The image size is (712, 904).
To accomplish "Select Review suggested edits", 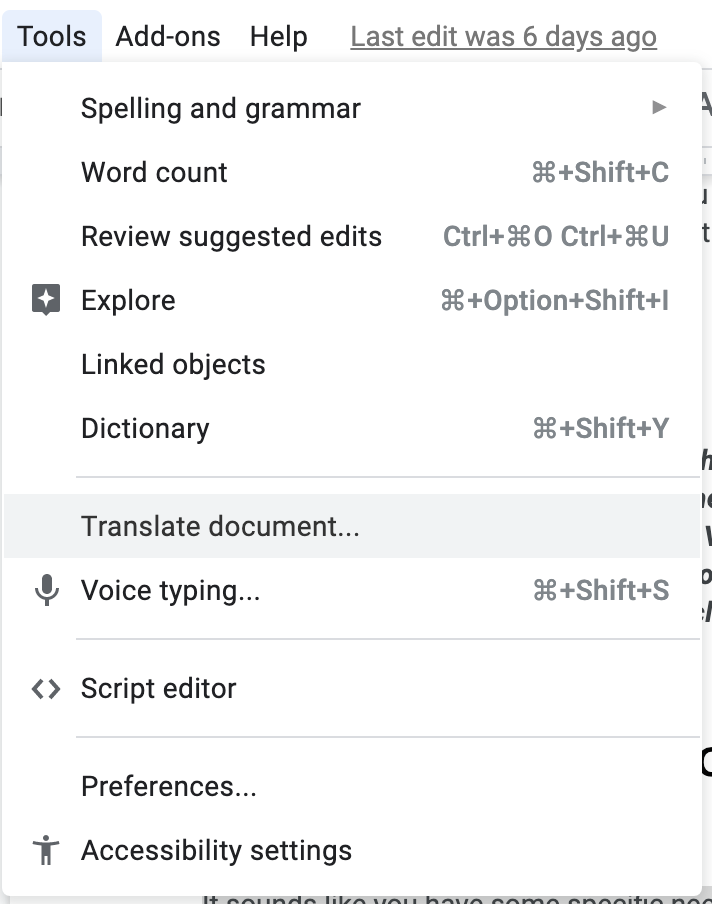I will tap(231, 236).
